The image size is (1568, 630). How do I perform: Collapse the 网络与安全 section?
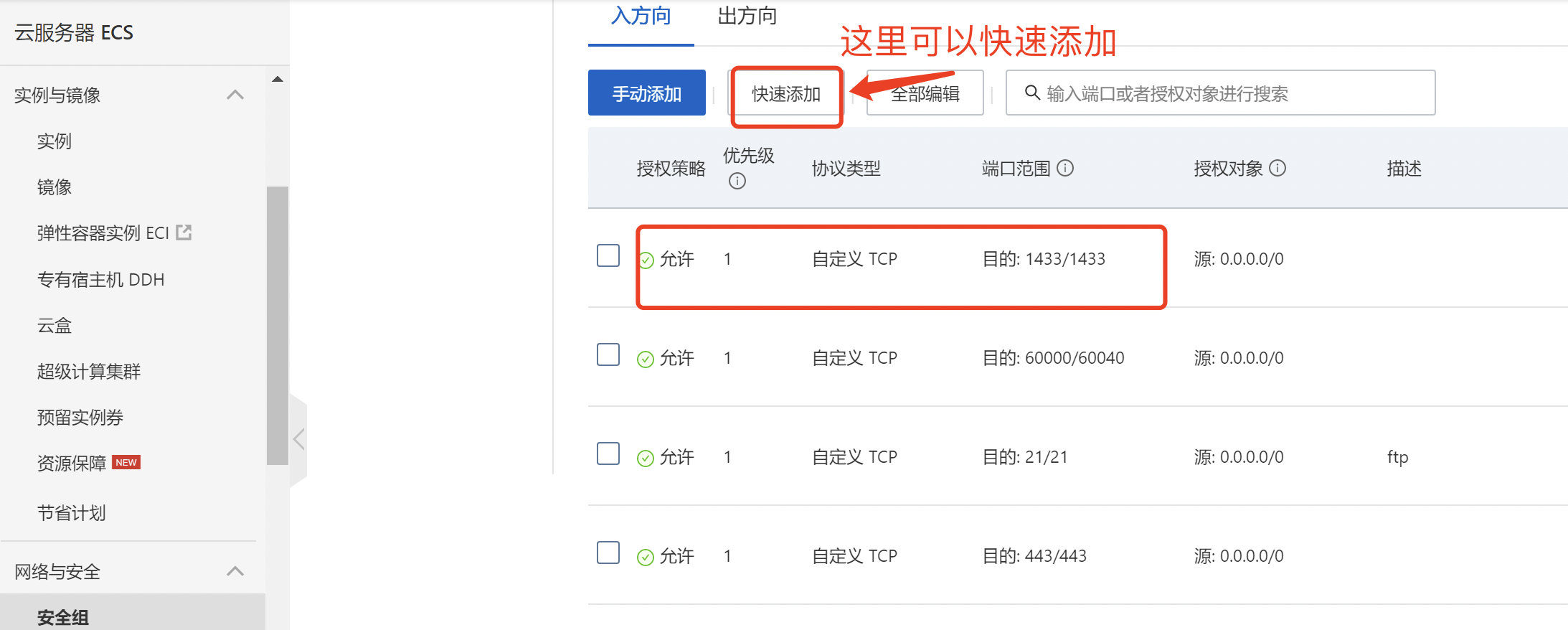235,571
